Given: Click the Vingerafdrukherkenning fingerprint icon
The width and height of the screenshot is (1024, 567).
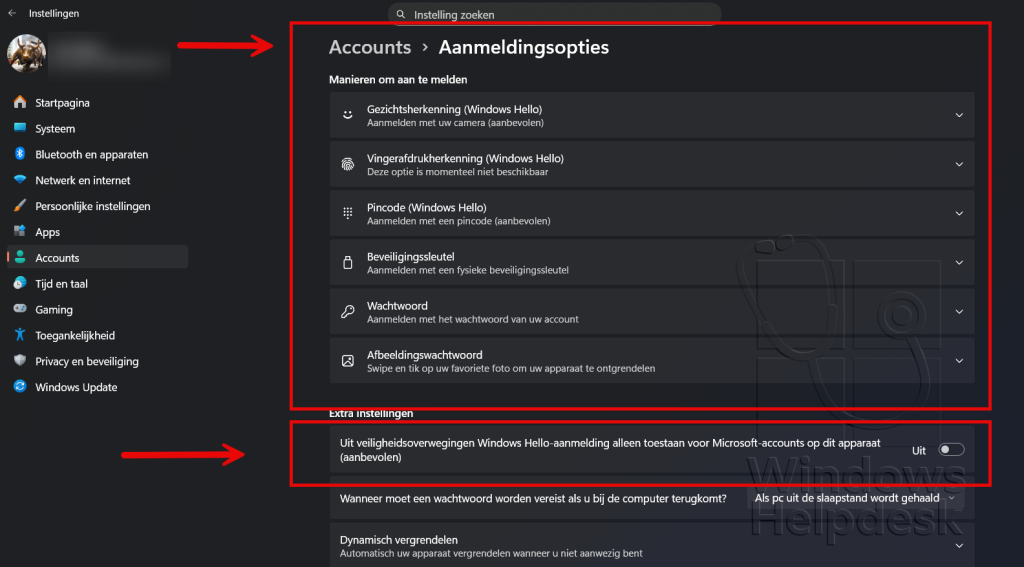Looking at the screenshot, I should 347,164.
